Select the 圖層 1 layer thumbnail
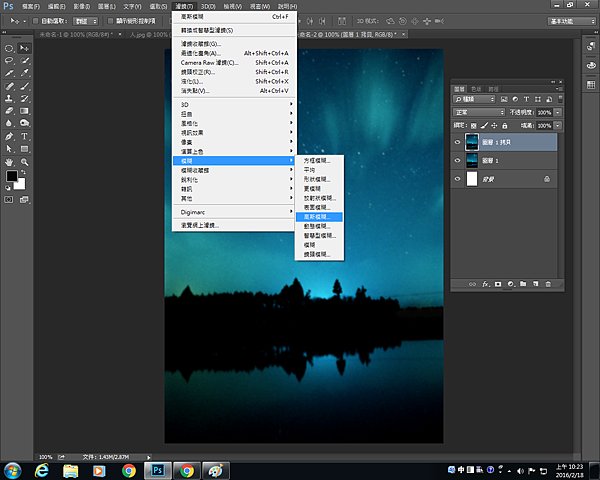Viewport: 600px width, 480px height. (471, 160)
